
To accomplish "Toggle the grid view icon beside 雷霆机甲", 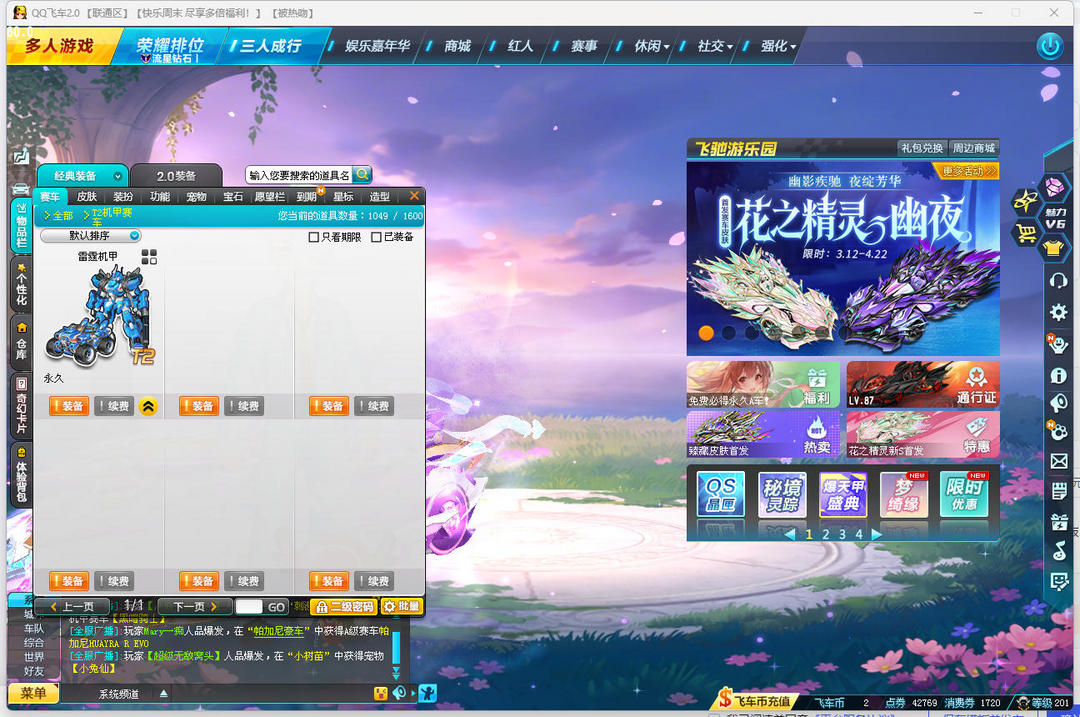I will click(x=149, y=257).
